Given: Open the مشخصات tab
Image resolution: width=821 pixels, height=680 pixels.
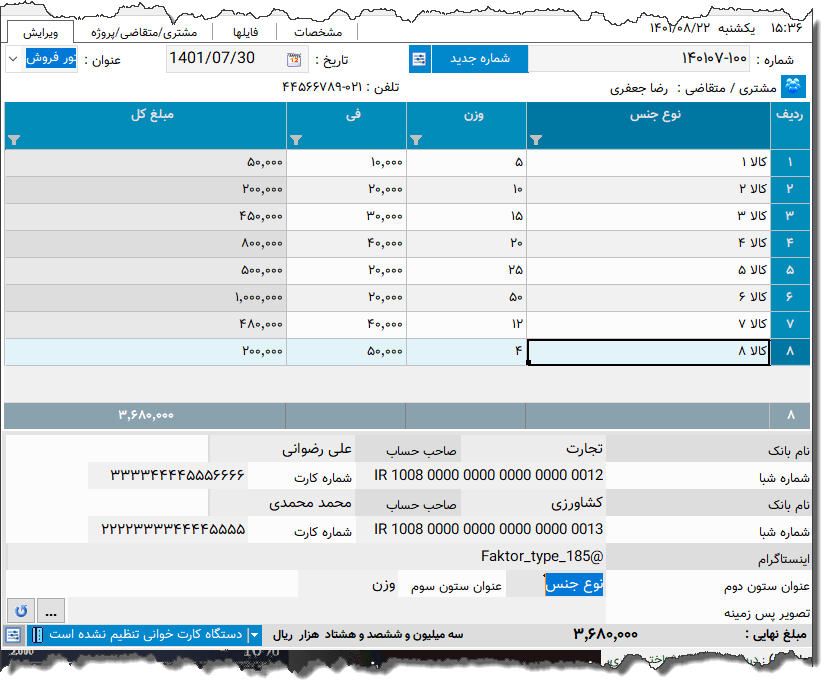Looking at the screenshot, I should (317, 31).
